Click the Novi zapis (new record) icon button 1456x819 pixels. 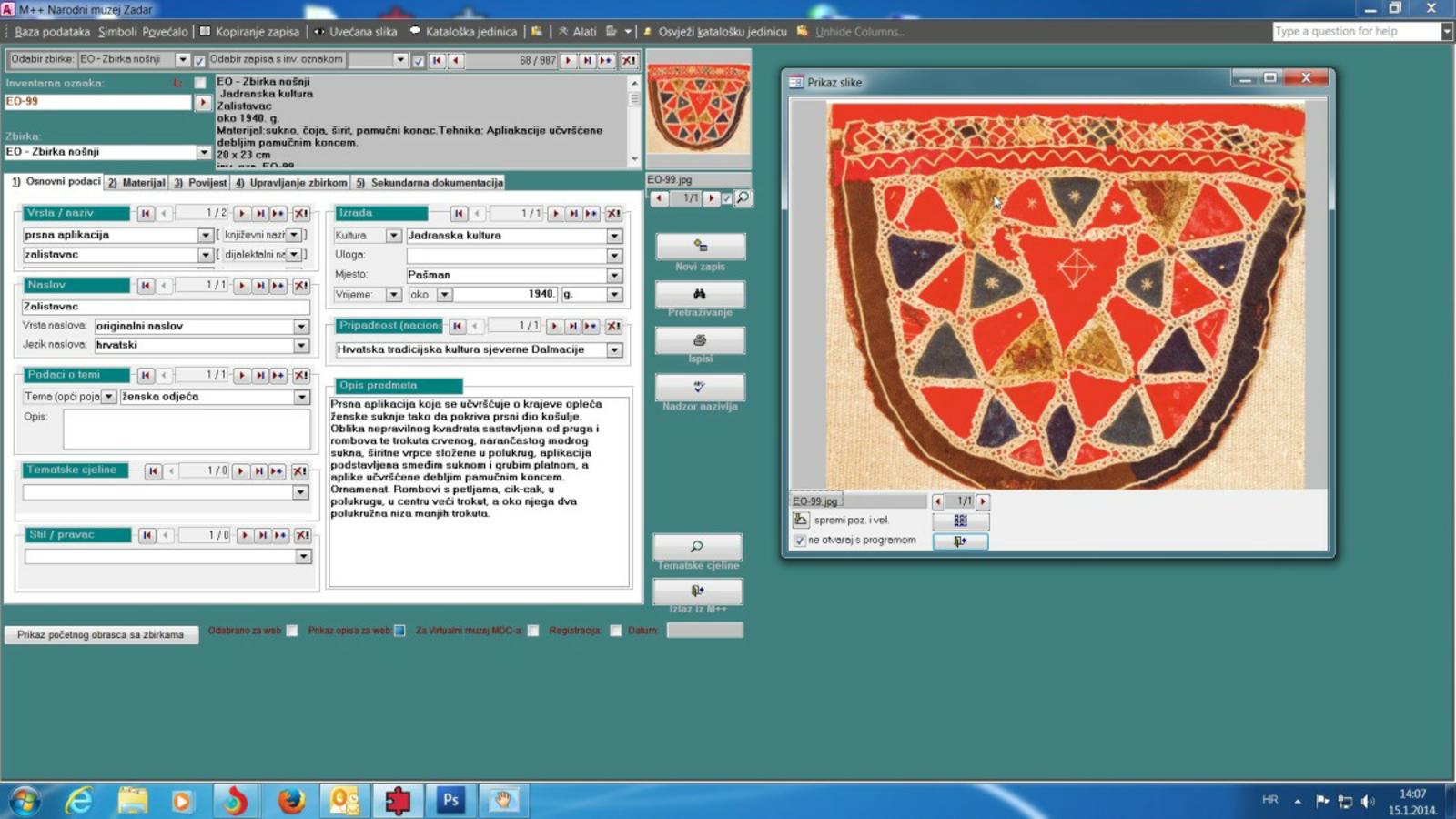700,246
